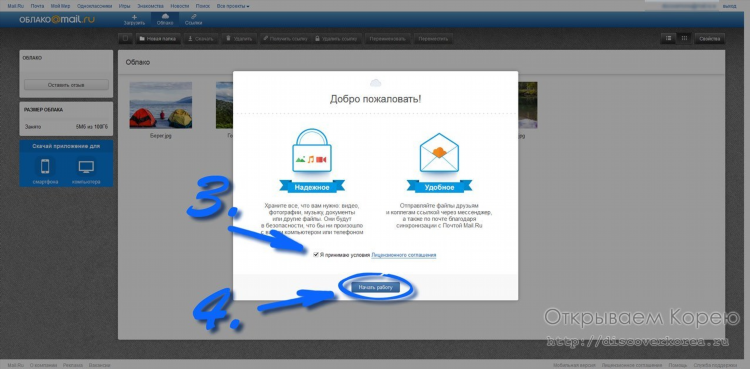
Task: Open the Ссылки links icon in header
Action: point(193,17)
